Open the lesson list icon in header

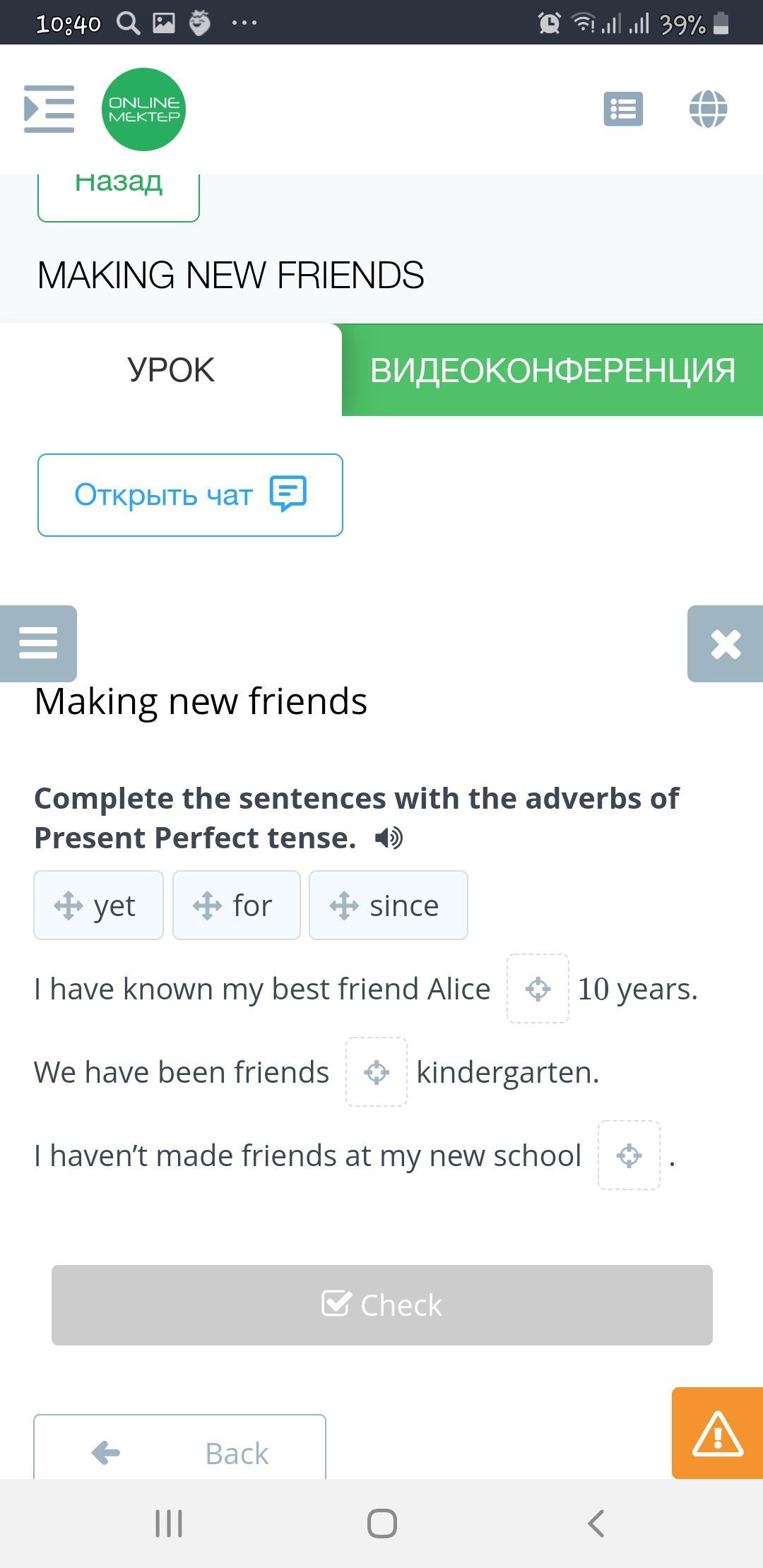click(623, 109)
